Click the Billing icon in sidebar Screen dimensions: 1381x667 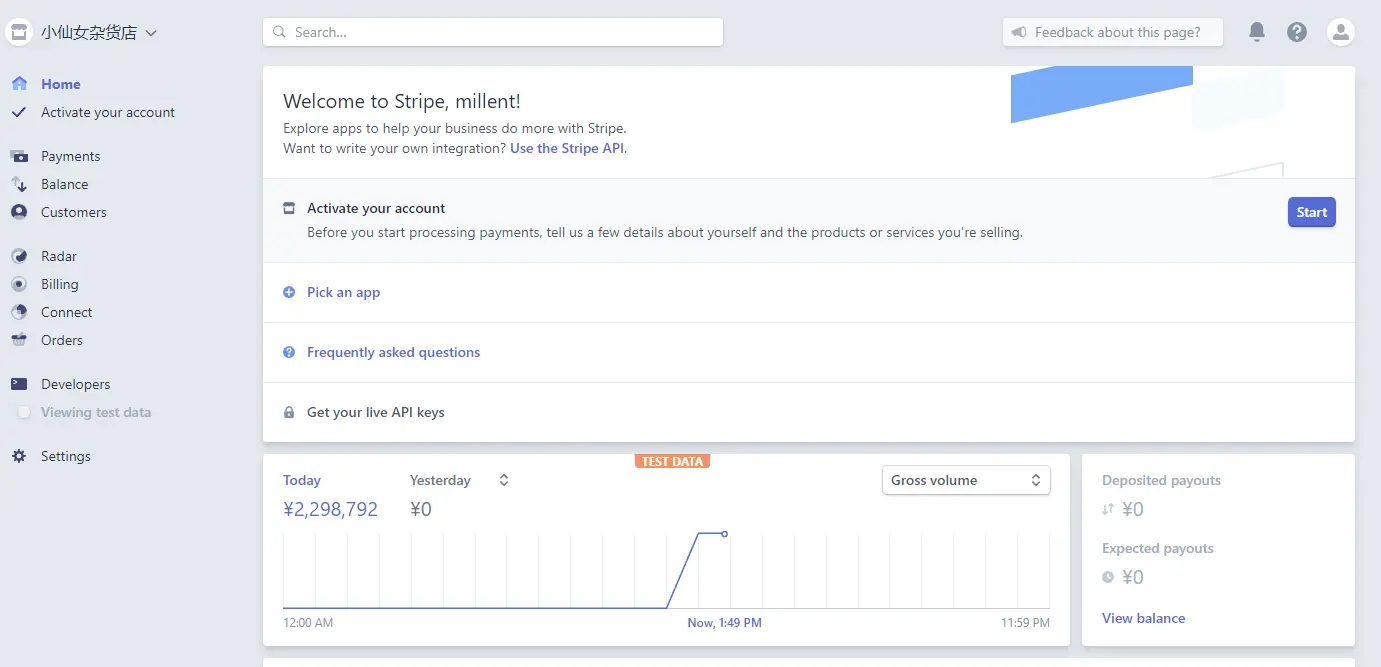(19, 284)
